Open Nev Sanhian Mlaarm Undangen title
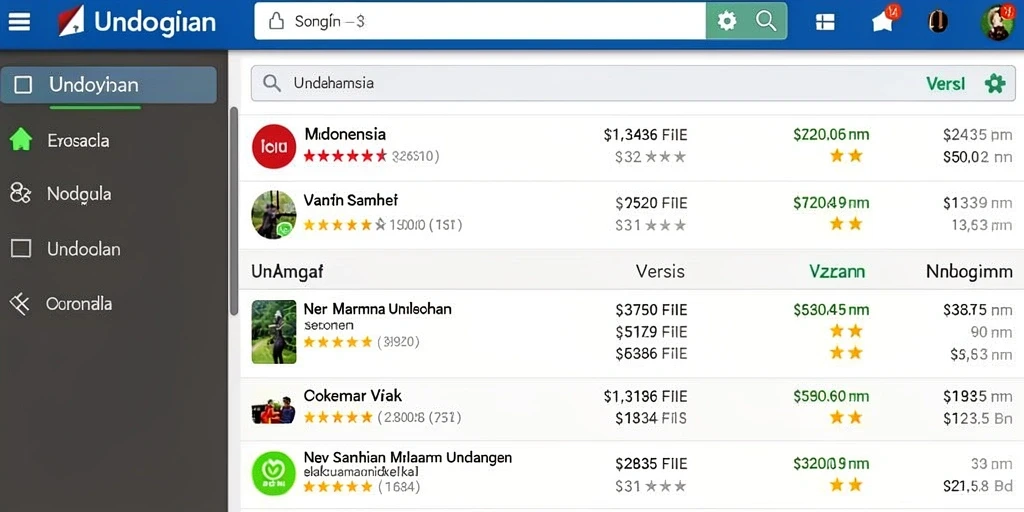 click(408, 457)
